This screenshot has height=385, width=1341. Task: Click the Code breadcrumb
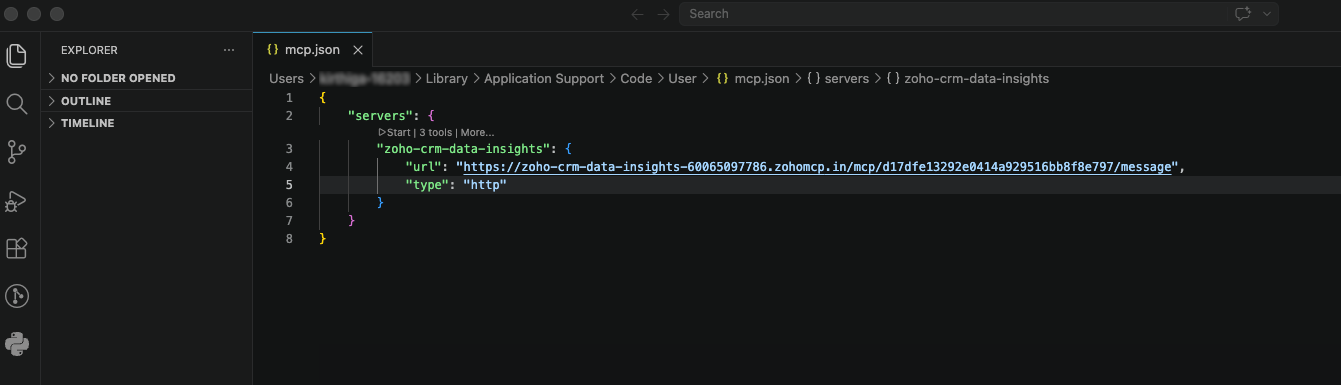636,78
